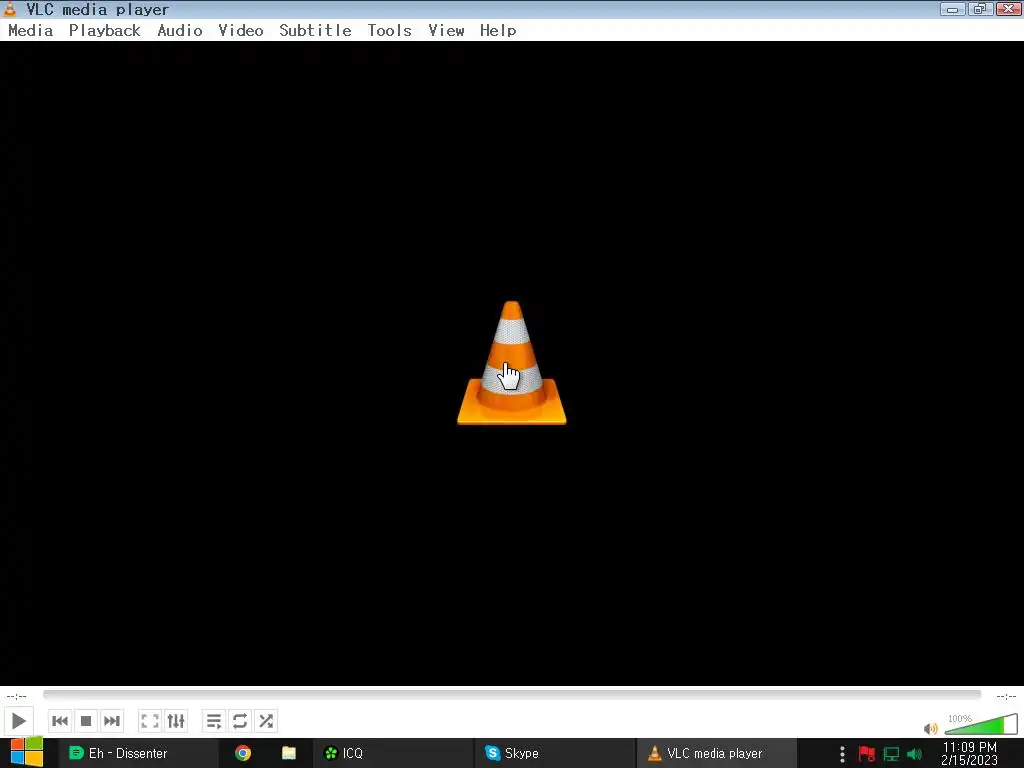Open the Playback menu

click(104, 31)
